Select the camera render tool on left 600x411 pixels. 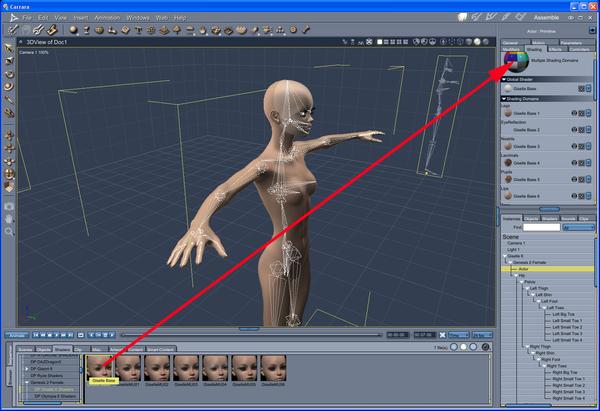pos(9,207)
